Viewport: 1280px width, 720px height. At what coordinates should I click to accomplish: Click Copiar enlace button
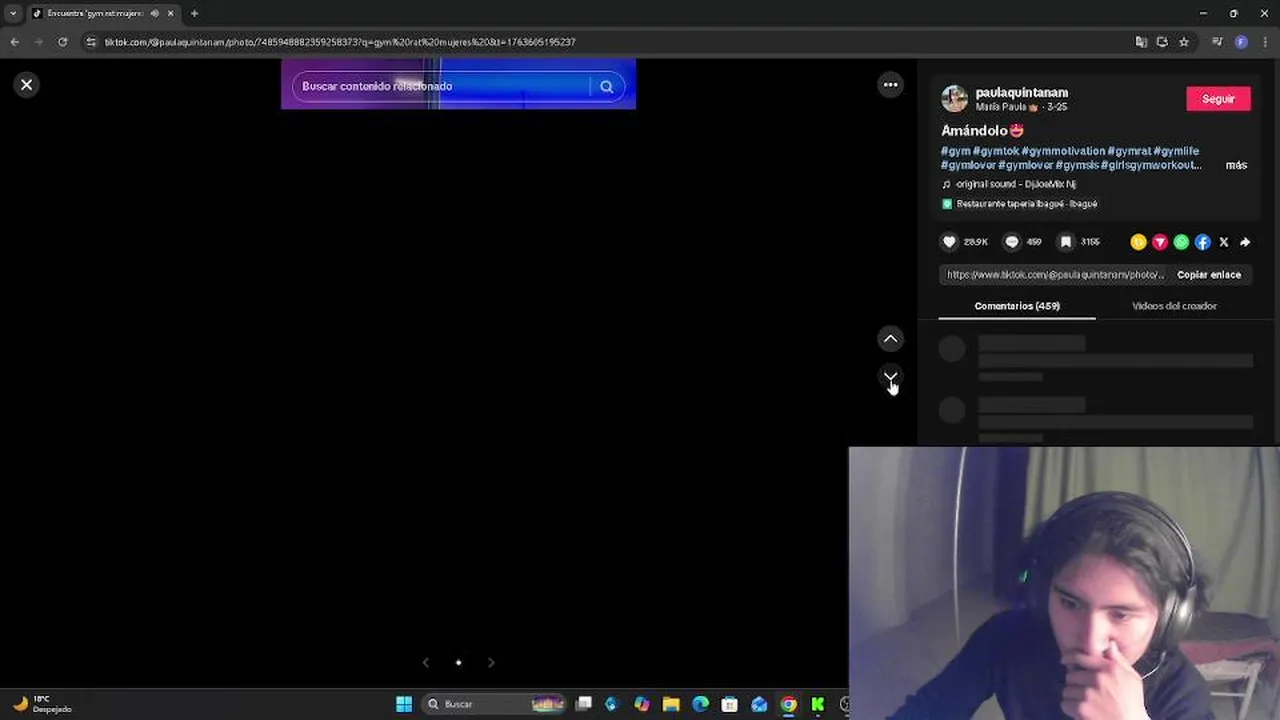point(1209,275)
